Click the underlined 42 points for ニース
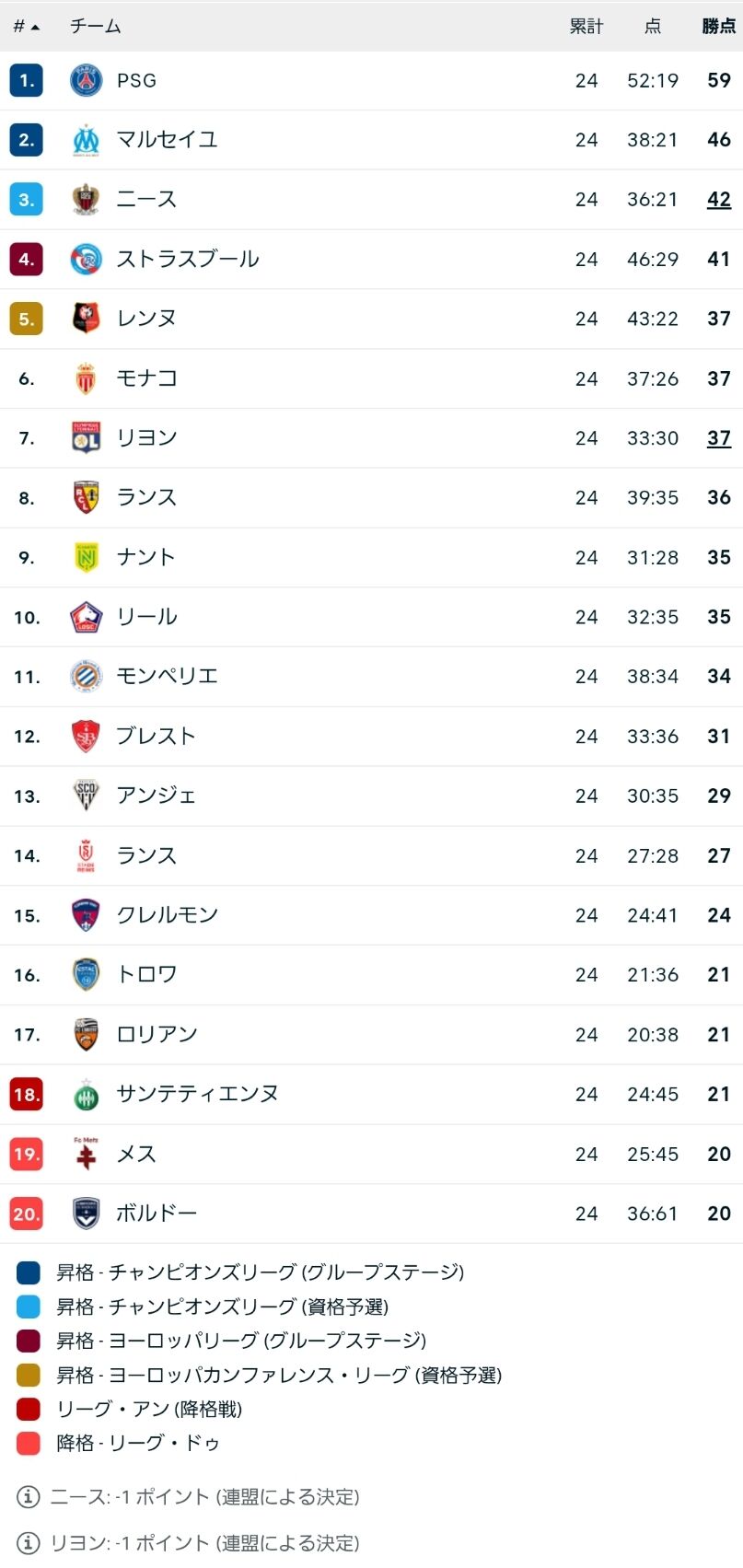Image resolution: width=743 pixels, height=1568 pixels. pos(718,200)
